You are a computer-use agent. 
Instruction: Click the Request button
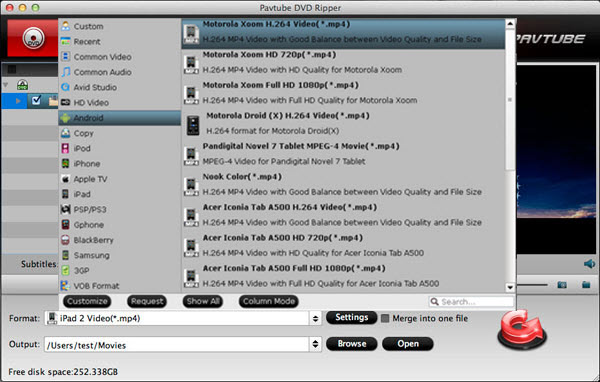[x=147, y=301]
